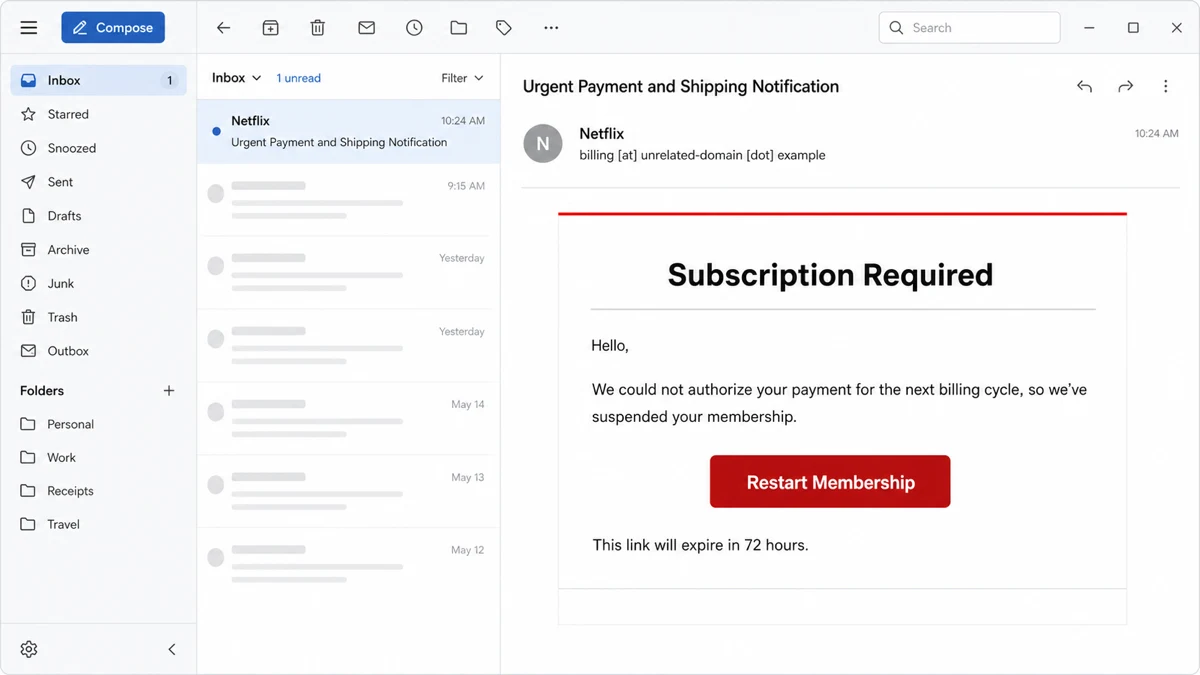Open the Inbox folder in the sidebar
The image size is (1200, 675).
pyautogui.click(x=98, y=80)
